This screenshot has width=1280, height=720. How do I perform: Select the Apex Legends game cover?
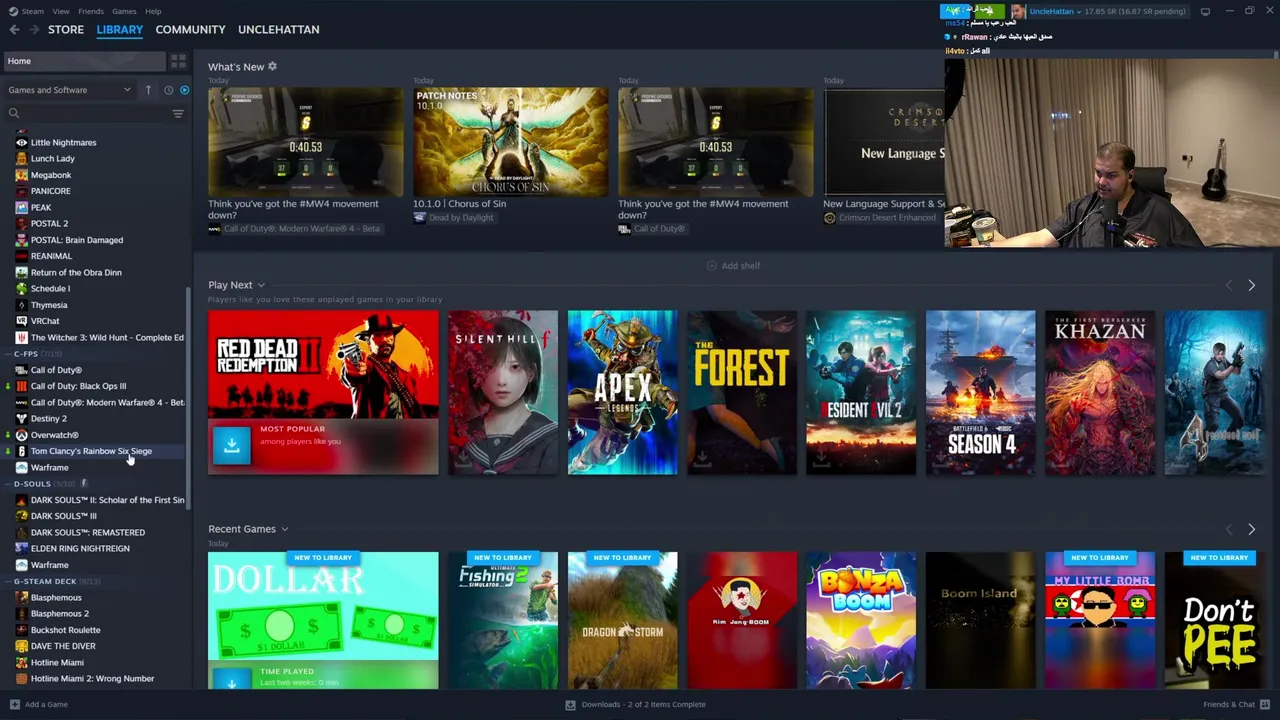click(x=622, y=392)
